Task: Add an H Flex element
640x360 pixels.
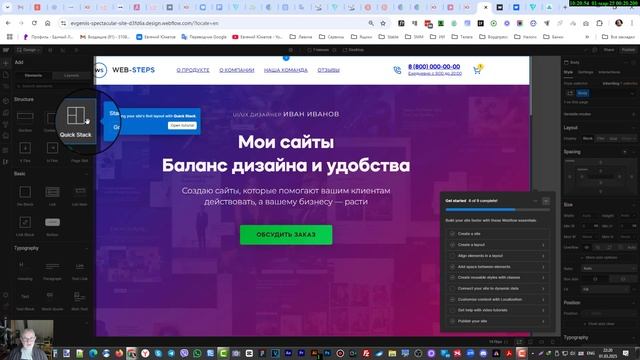Action: (52, 151)
